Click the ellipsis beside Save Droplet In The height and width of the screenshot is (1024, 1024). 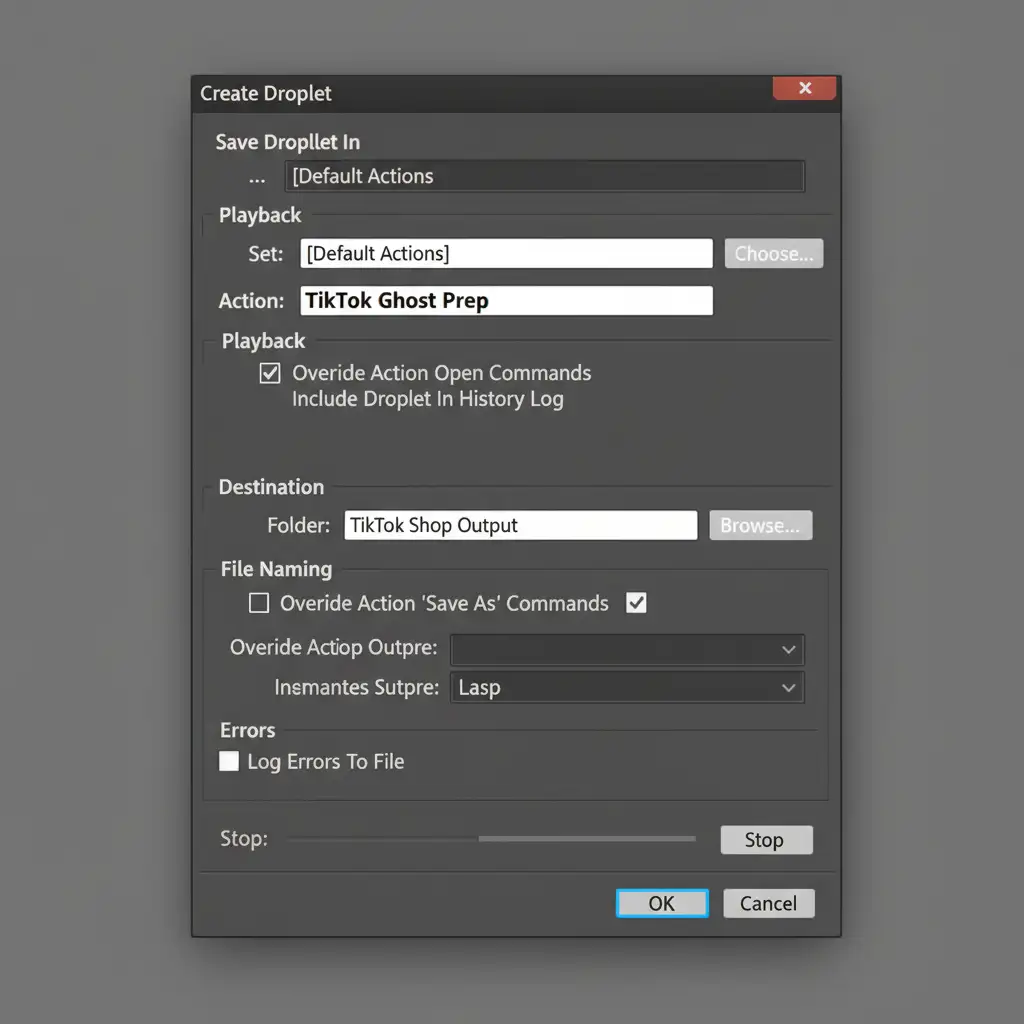coord(257,177)
